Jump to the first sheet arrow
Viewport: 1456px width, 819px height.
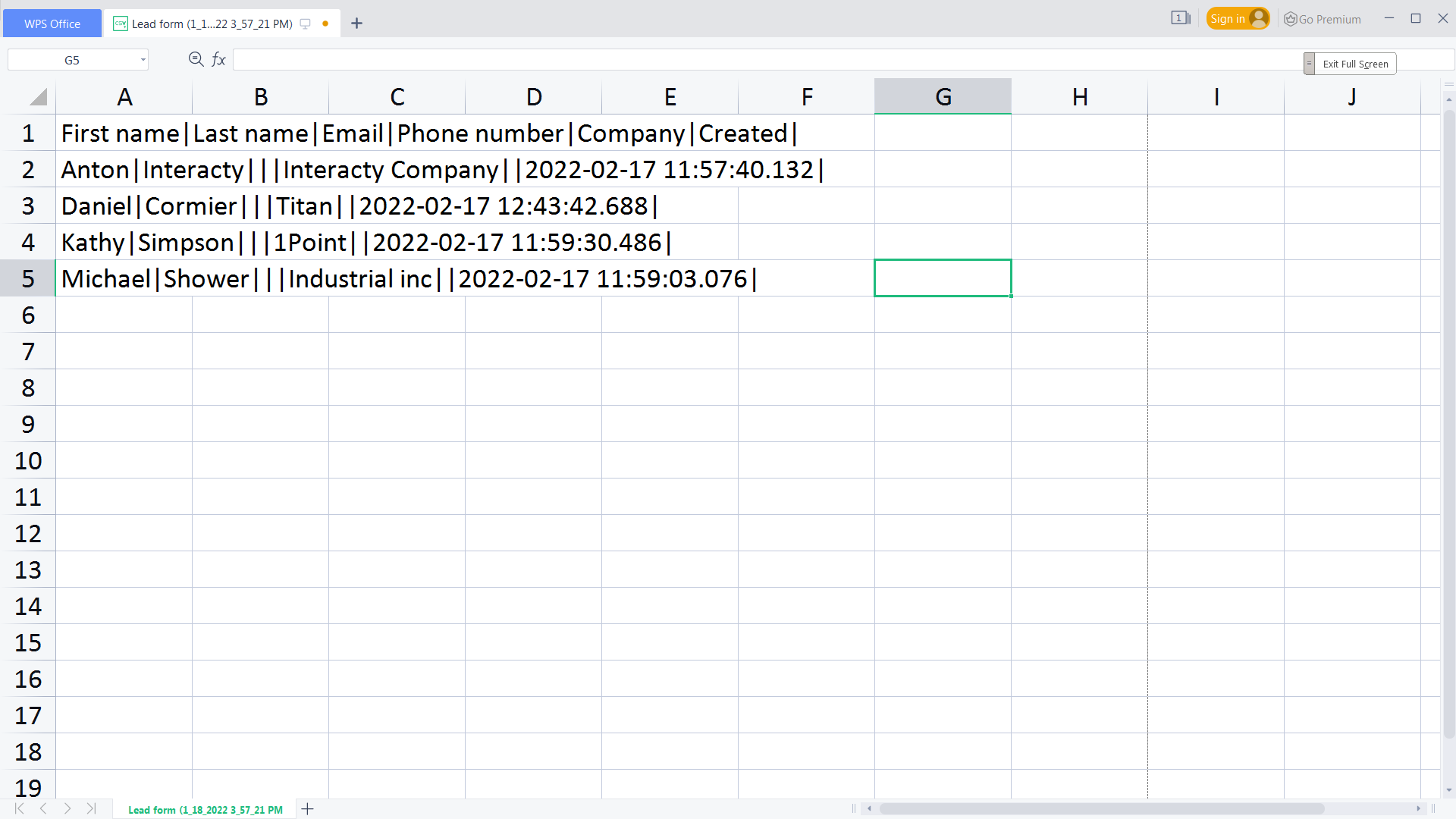click(20, 808)
